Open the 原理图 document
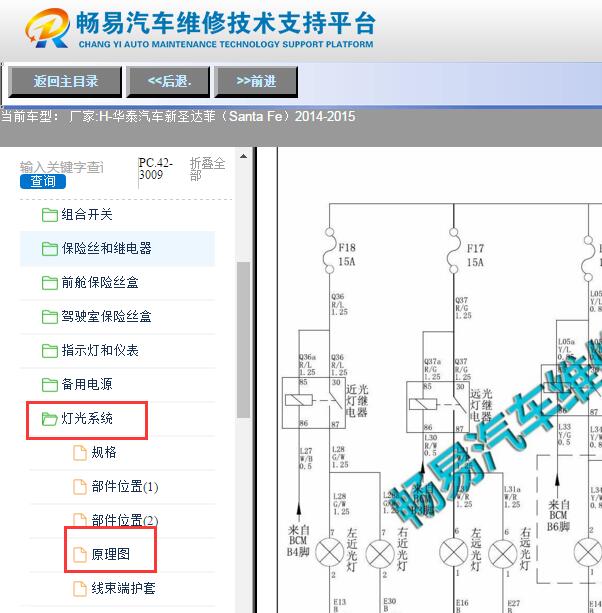The width and height of the screenshot is (602, 613). click(110, 554)
